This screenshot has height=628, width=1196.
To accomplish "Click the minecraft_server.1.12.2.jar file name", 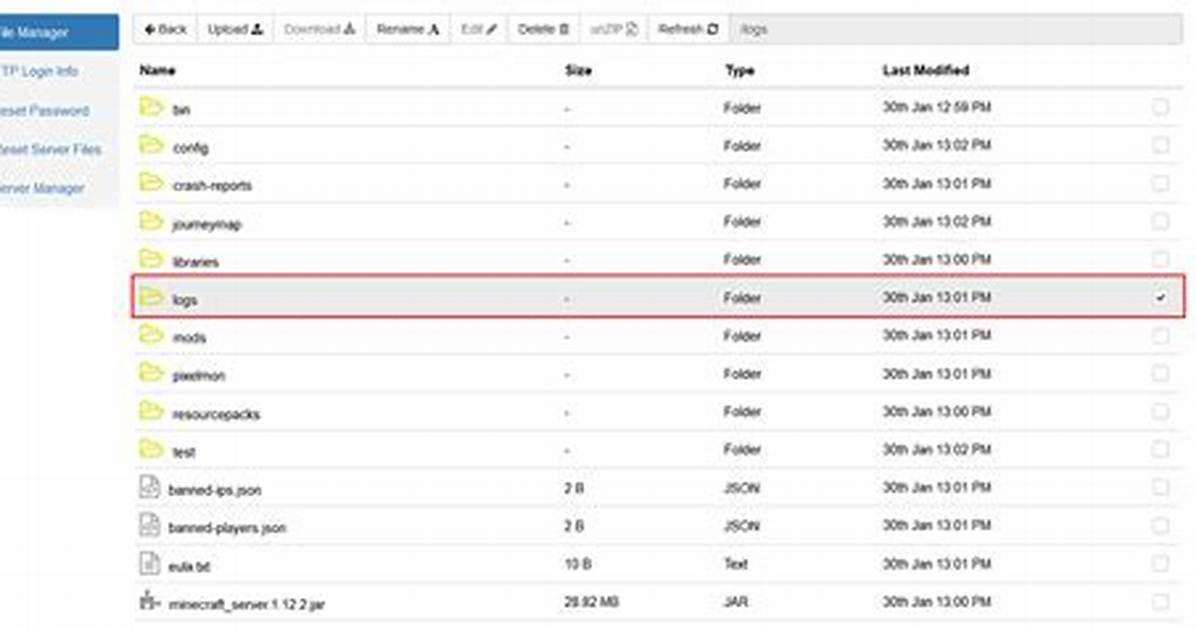I will (247, 604).
